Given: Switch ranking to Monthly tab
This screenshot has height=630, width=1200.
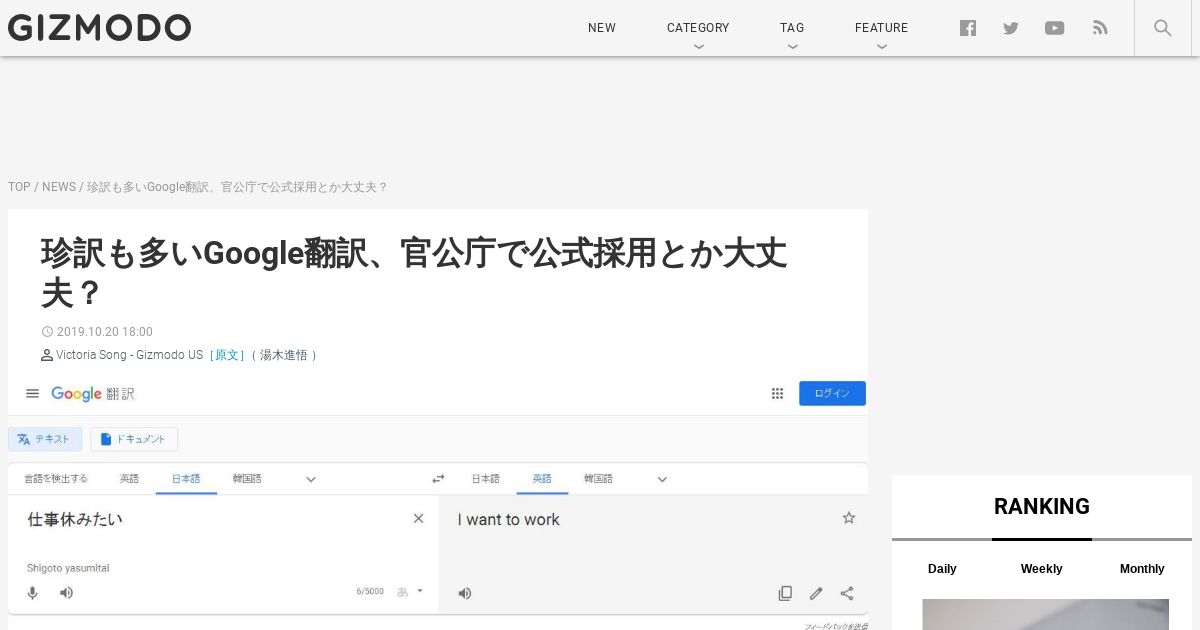Looking at the screenshot, I should [1142, 569].
